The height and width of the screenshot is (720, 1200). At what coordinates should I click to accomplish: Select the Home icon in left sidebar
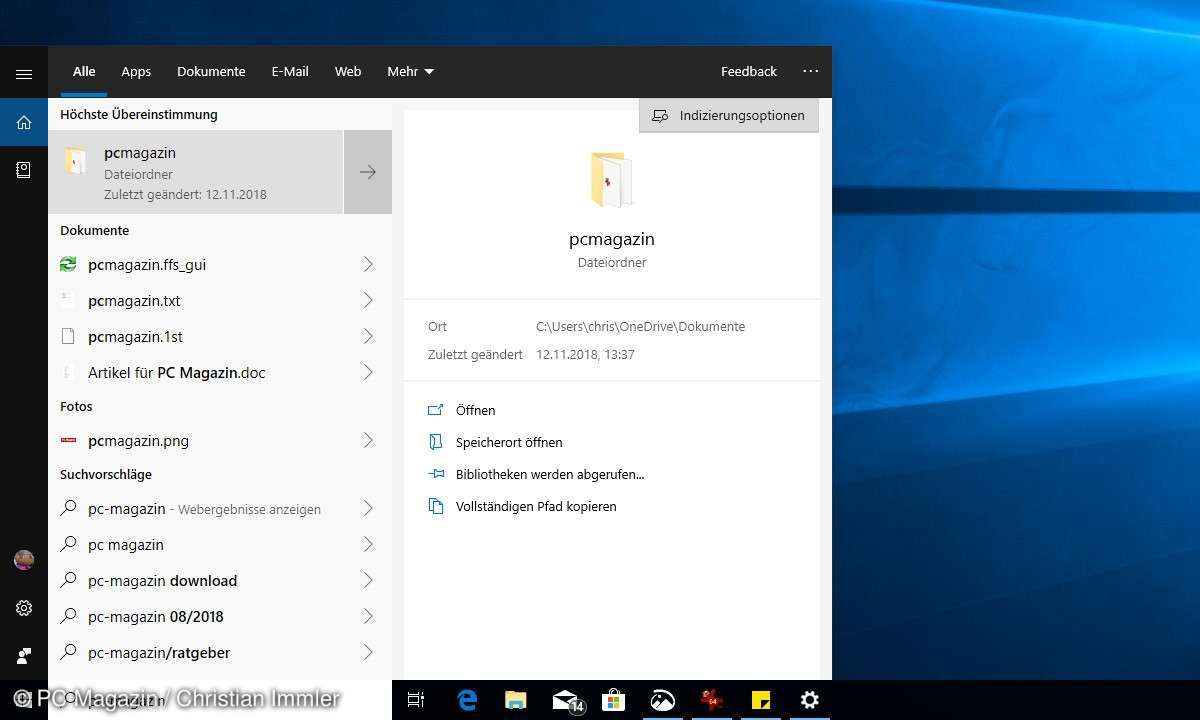(24, 123)
